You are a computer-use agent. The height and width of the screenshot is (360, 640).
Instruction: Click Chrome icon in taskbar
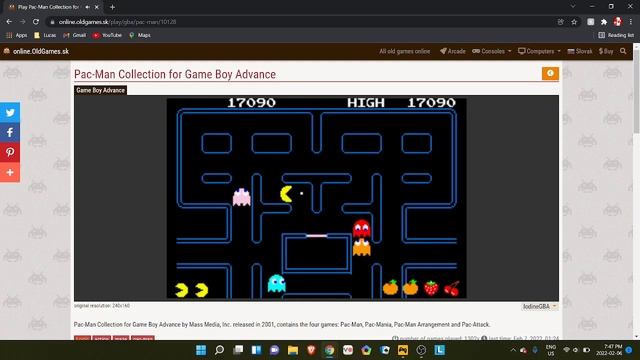[x=329, y=350]
